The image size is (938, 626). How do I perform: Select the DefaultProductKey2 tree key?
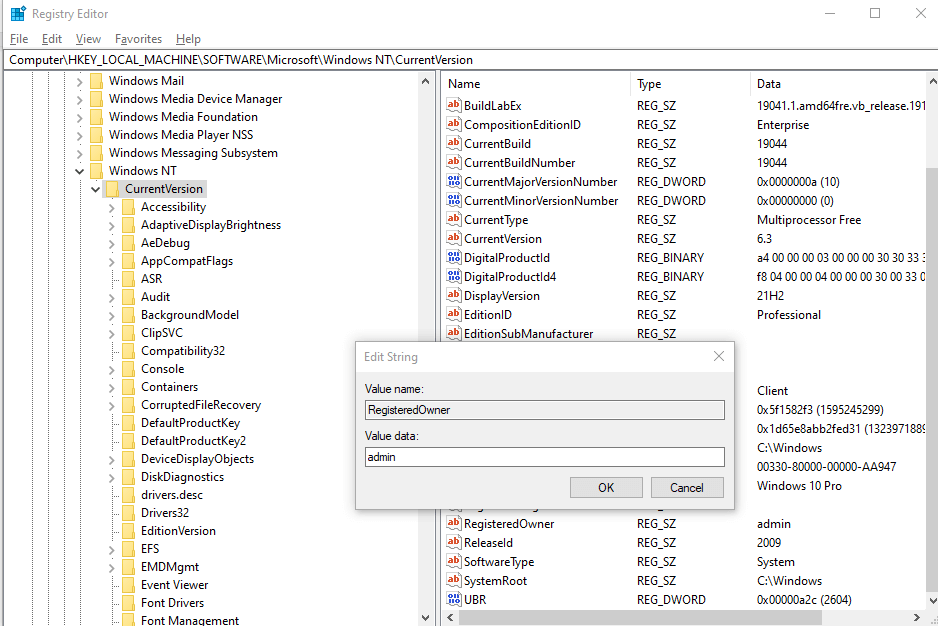(193, 441)
